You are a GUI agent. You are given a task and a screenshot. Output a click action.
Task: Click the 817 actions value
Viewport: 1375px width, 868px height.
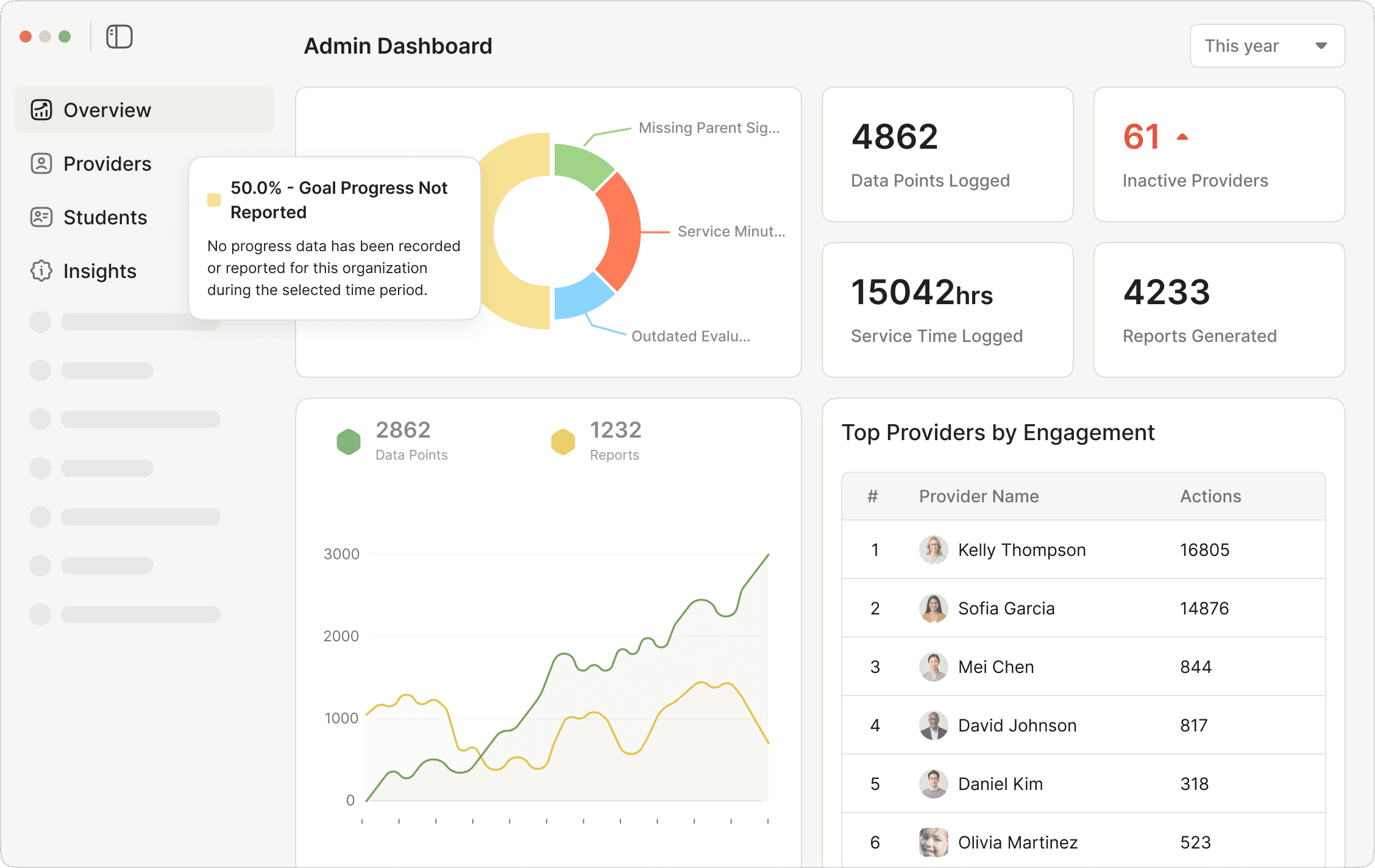pyautogui.click(x=1194, y=725)
